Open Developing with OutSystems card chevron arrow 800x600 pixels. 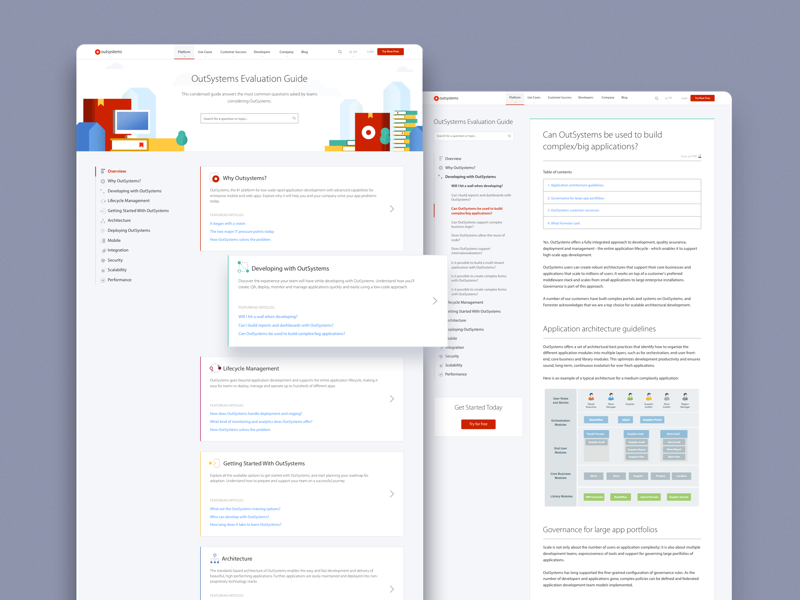(435, 301)
